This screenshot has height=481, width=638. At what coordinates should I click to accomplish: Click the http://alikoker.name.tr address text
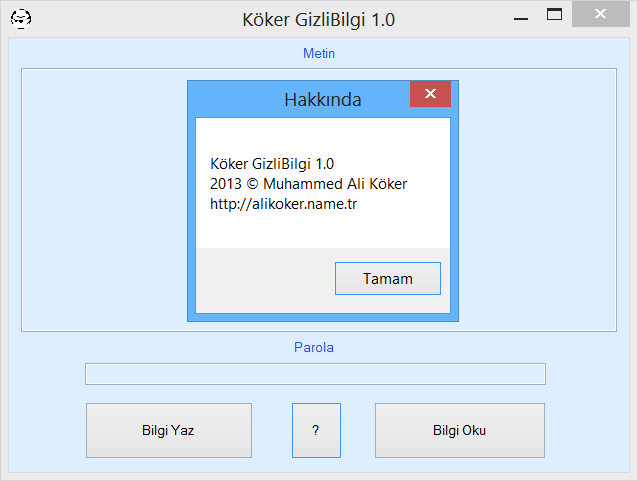(x=284, y=203)
